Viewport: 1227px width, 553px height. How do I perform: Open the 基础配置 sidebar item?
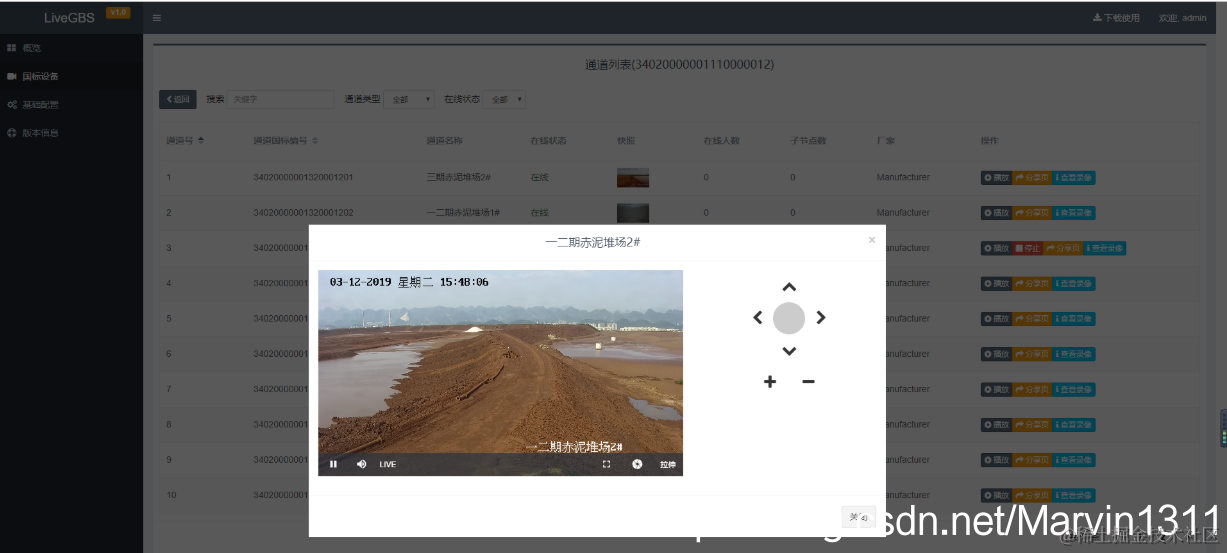click(71, 104)
